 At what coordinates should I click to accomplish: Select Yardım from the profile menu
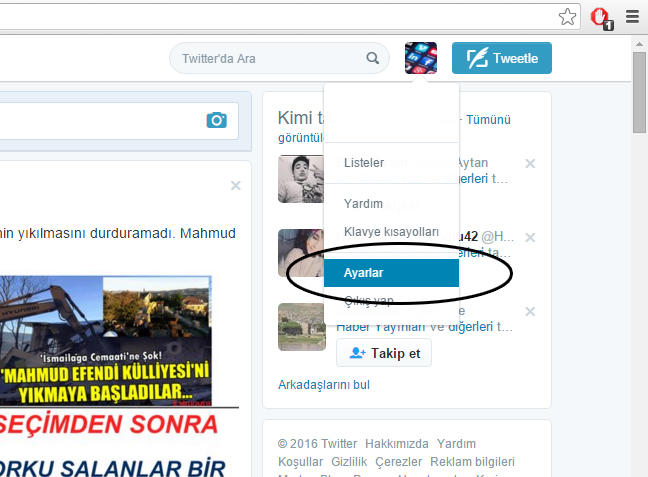pos(391,204)
